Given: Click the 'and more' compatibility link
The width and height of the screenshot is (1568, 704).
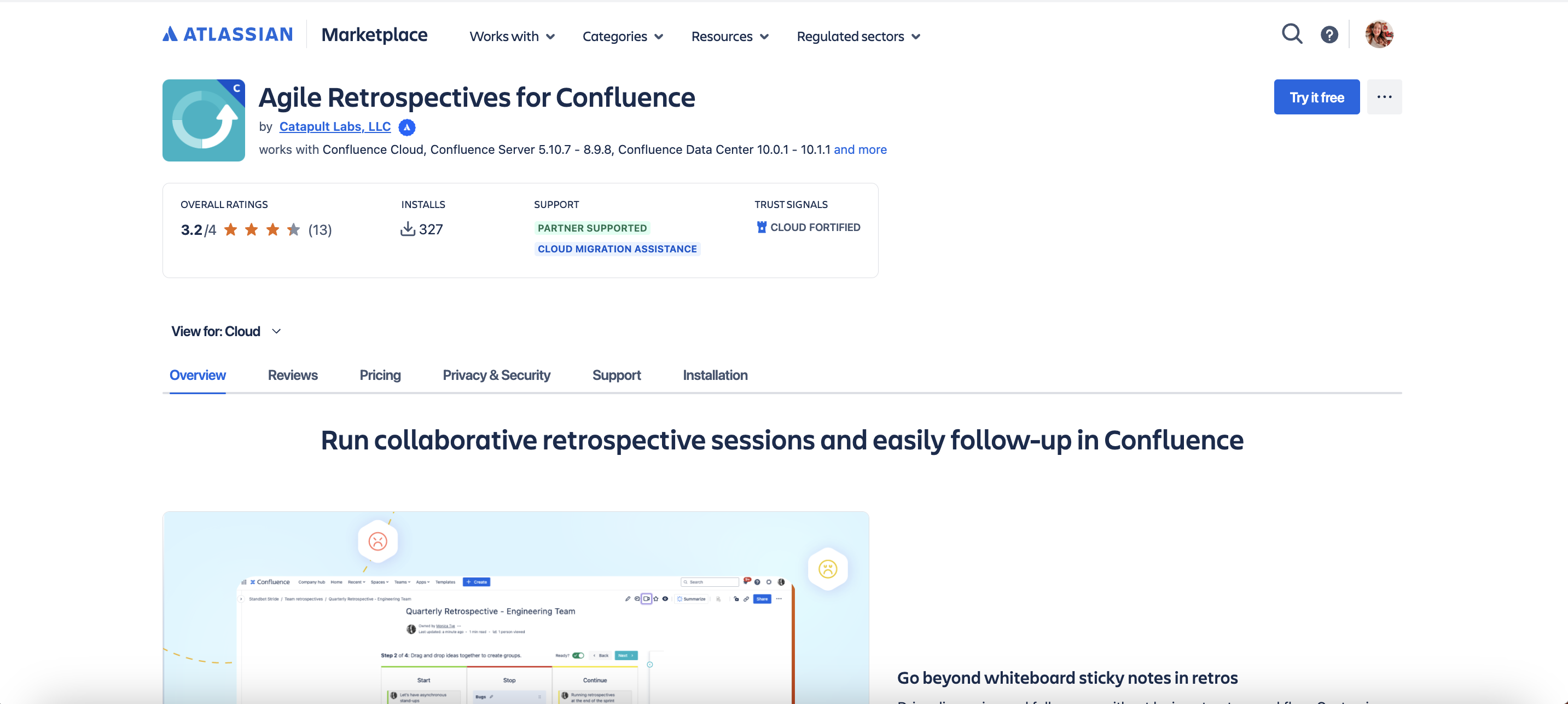Looking at the screenshot, I should (x=860, y=150).
